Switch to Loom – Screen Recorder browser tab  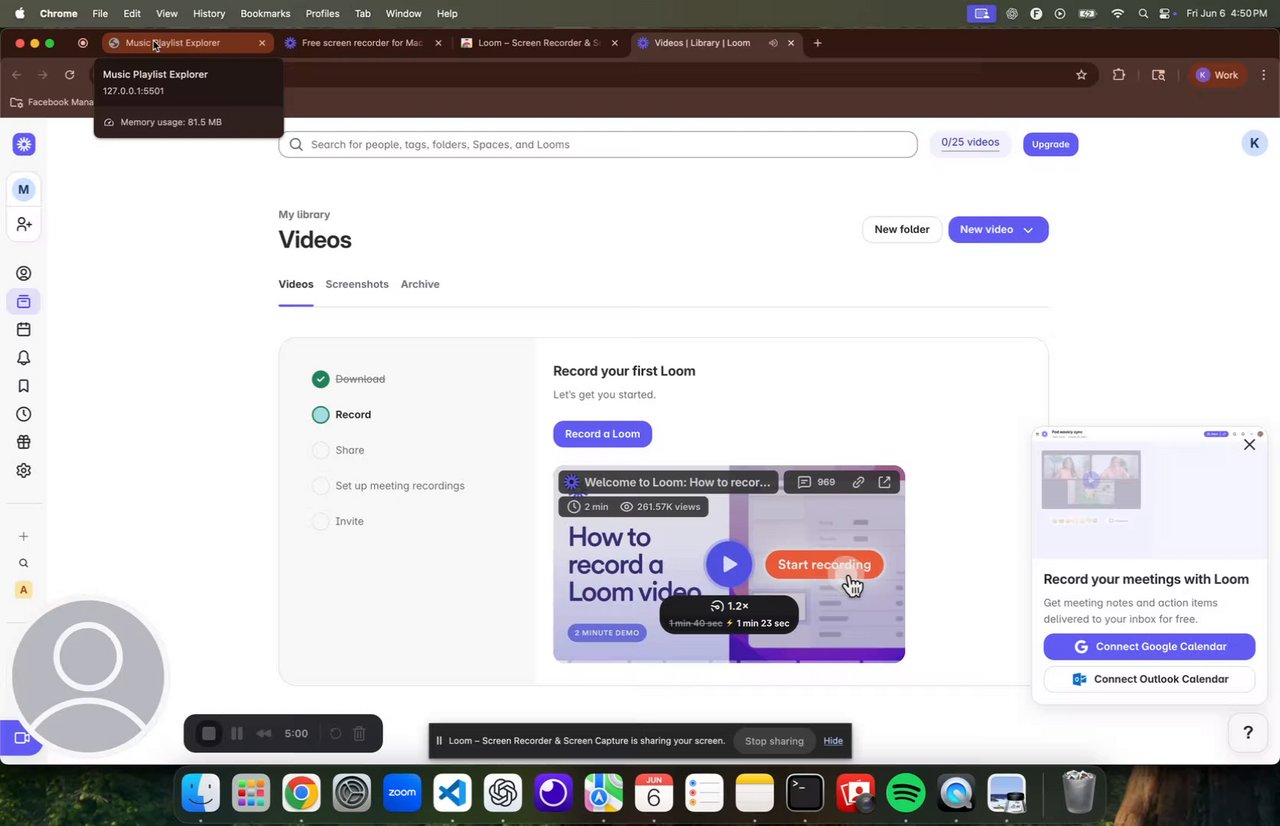point(540,43)
